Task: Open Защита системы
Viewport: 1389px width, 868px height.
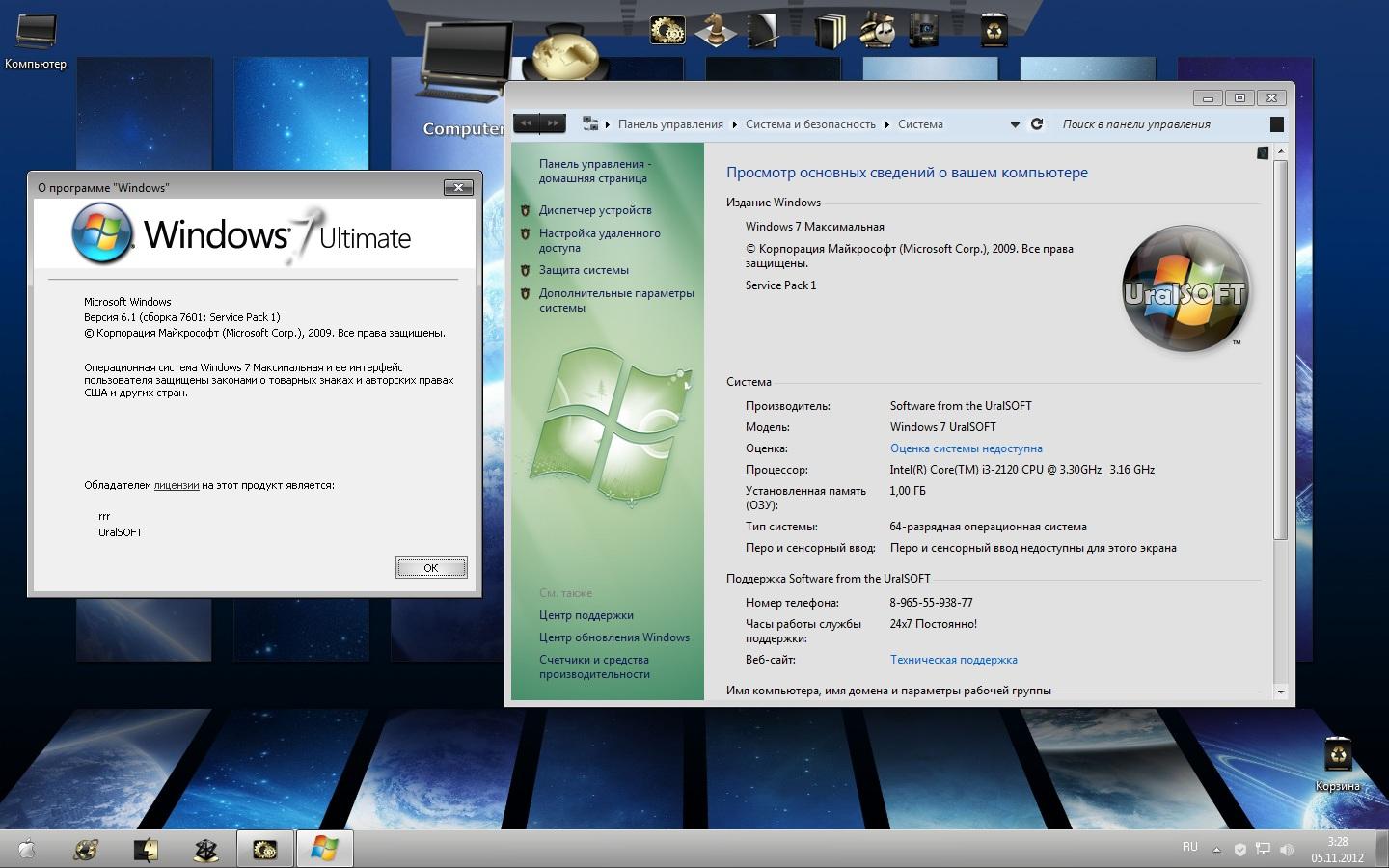Action: (x=584, y=270)
